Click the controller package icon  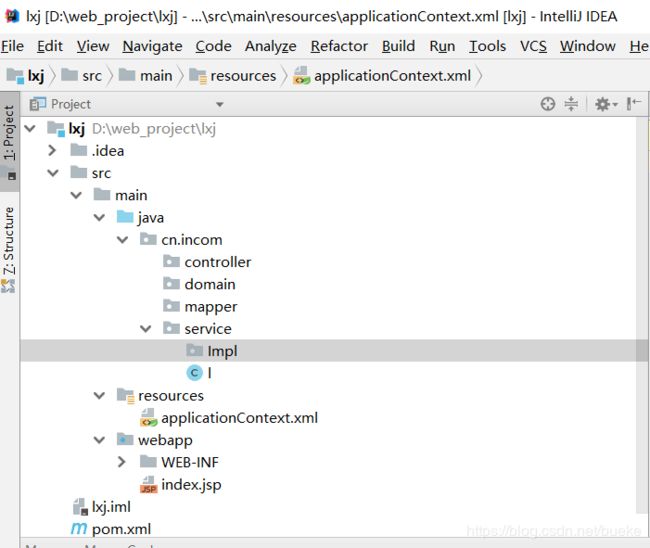(x=171, y=262)
